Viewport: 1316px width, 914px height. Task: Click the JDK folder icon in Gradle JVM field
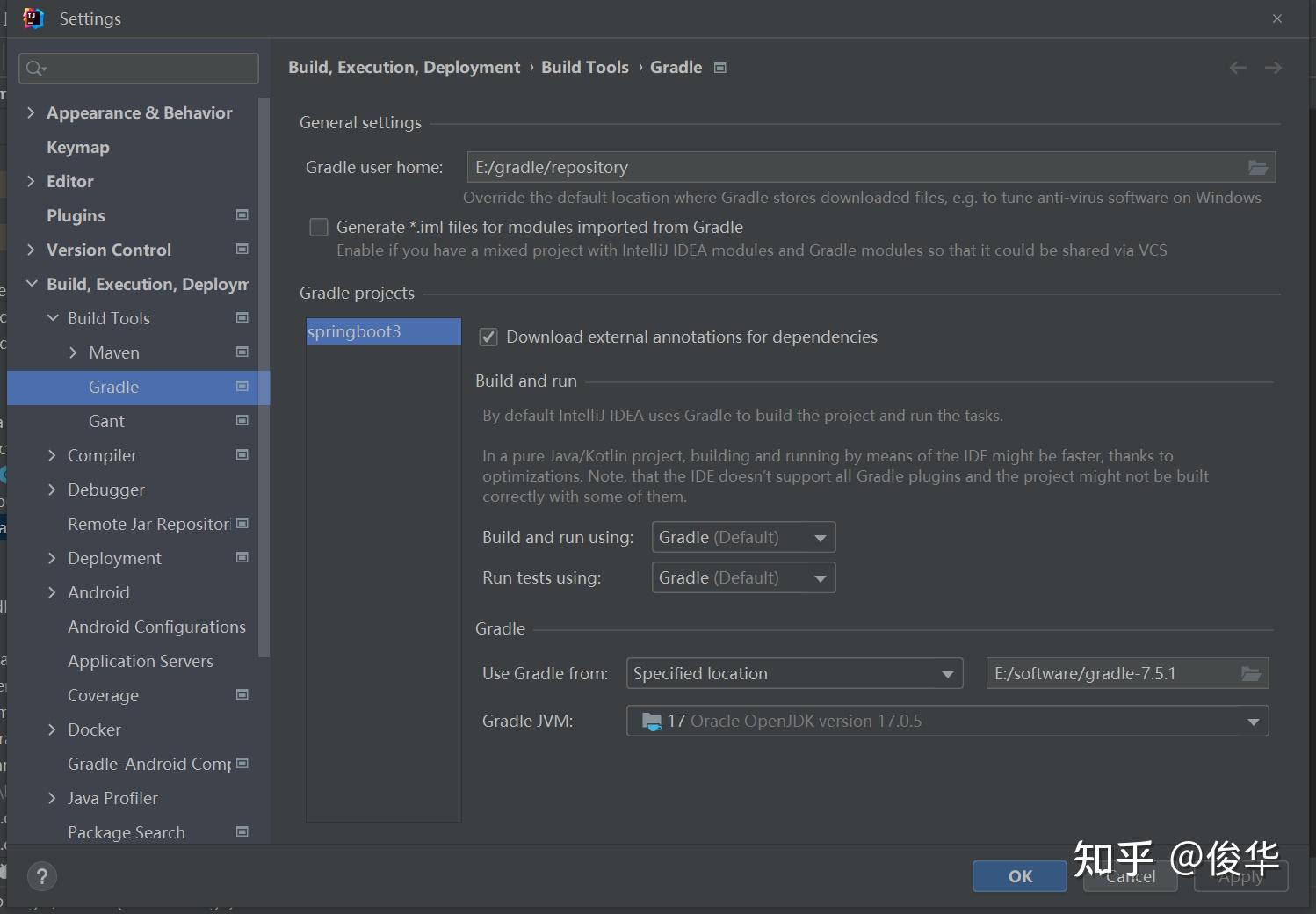click(x=652, y=722)
